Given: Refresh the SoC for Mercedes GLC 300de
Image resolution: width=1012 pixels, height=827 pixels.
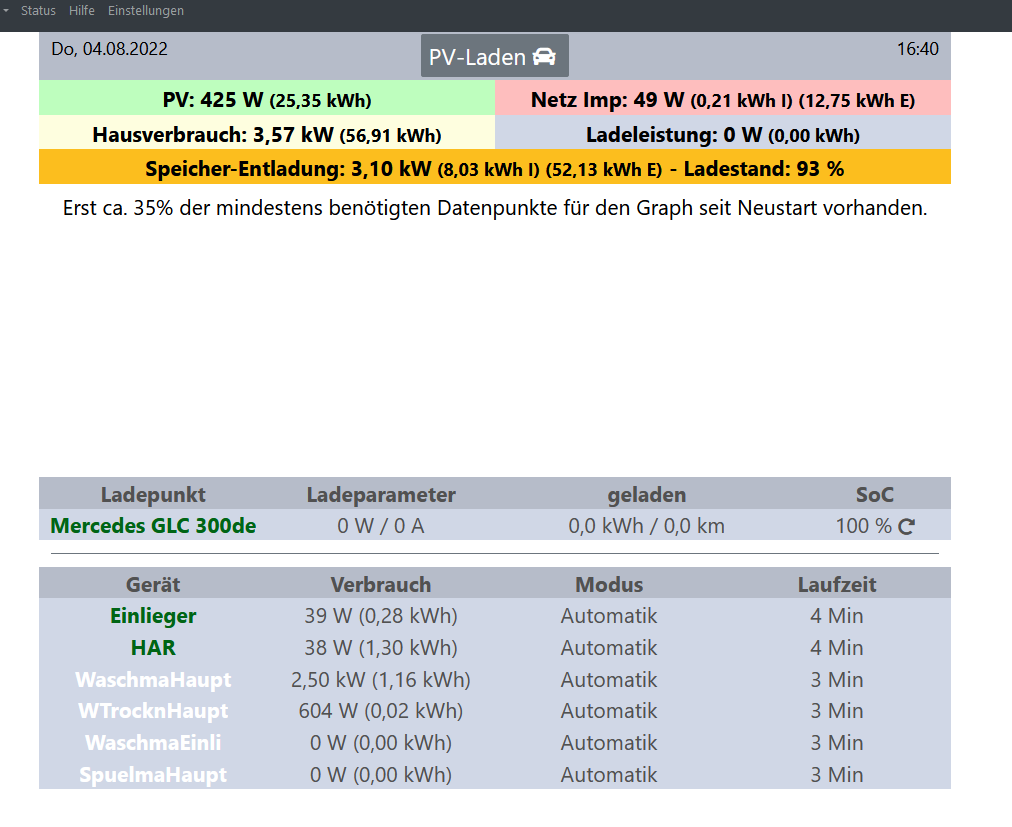Looking at the screenshot, I should [906, 526].
